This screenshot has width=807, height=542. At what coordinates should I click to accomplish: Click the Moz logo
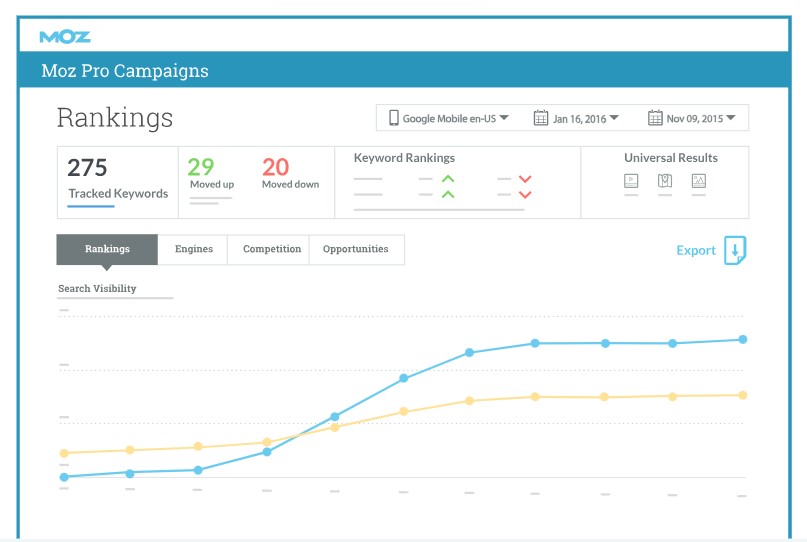point(65,37)
